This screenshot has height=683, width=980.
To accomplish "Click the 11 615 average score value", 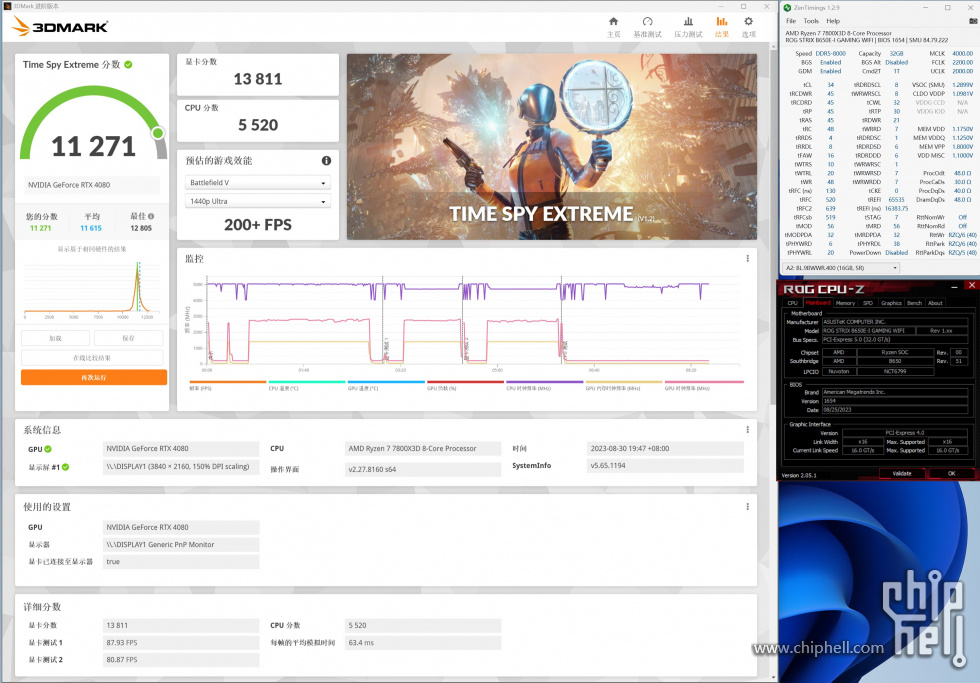I will click(91, 228).
